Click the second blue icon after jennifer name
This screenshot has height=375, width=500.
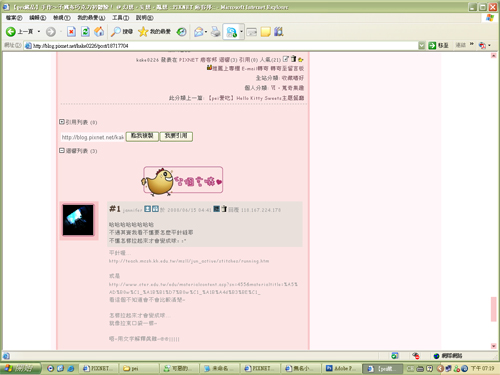pyautogui.click(x=156, y=209)
